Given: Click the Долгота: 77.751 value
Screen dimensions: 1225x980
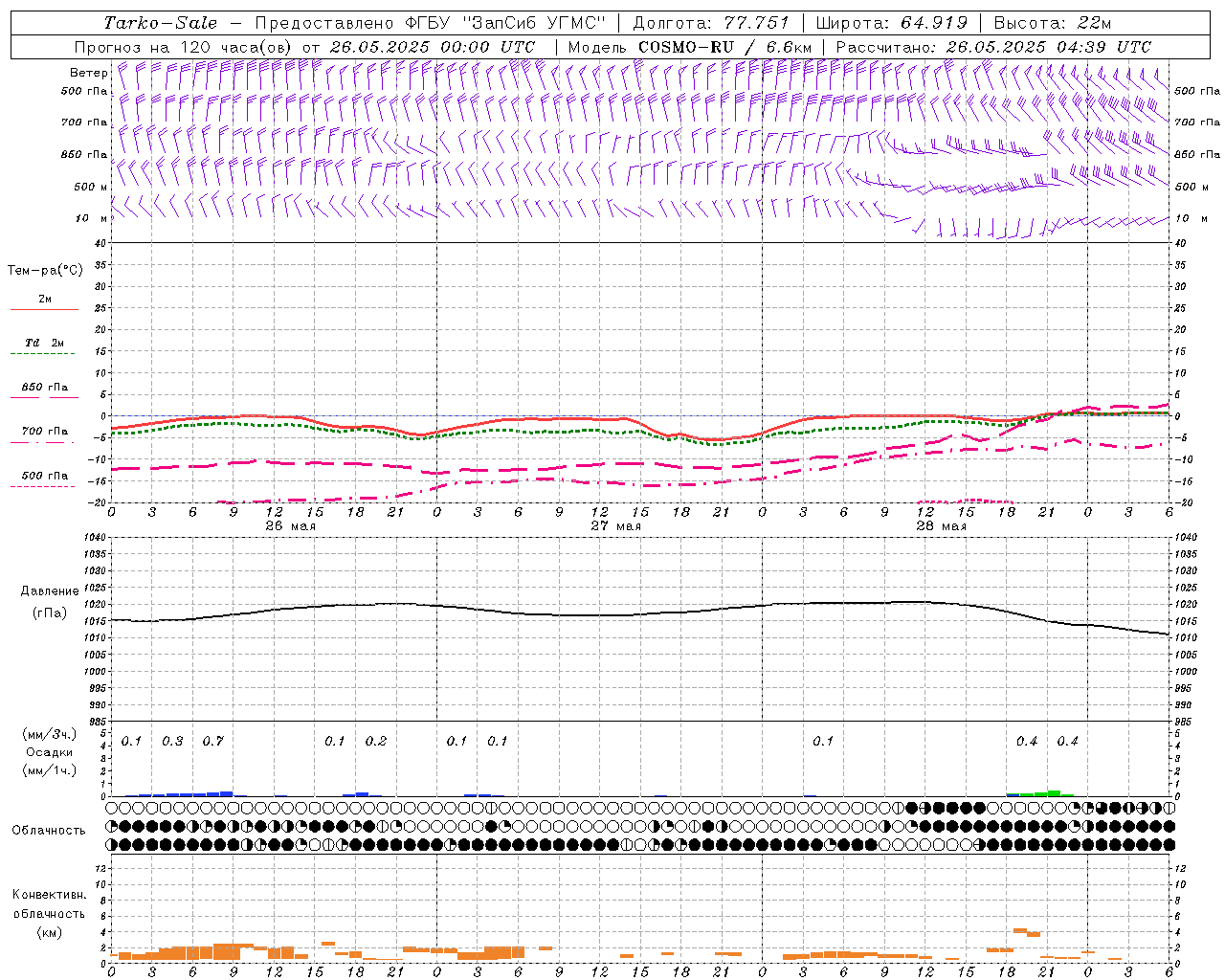Looking at the screenshot, I should coord(711,23).
